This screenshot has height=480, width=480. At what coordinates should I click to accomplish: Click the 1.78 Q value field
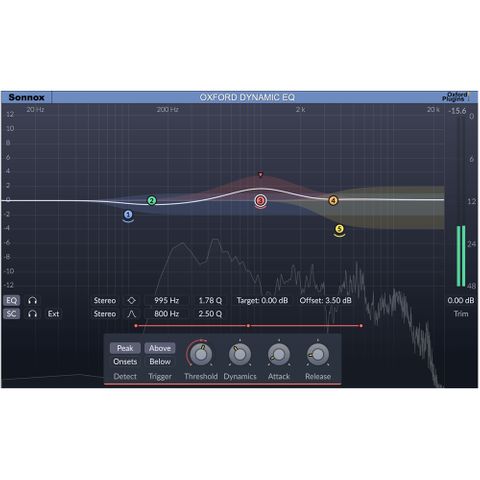[210, 301]
